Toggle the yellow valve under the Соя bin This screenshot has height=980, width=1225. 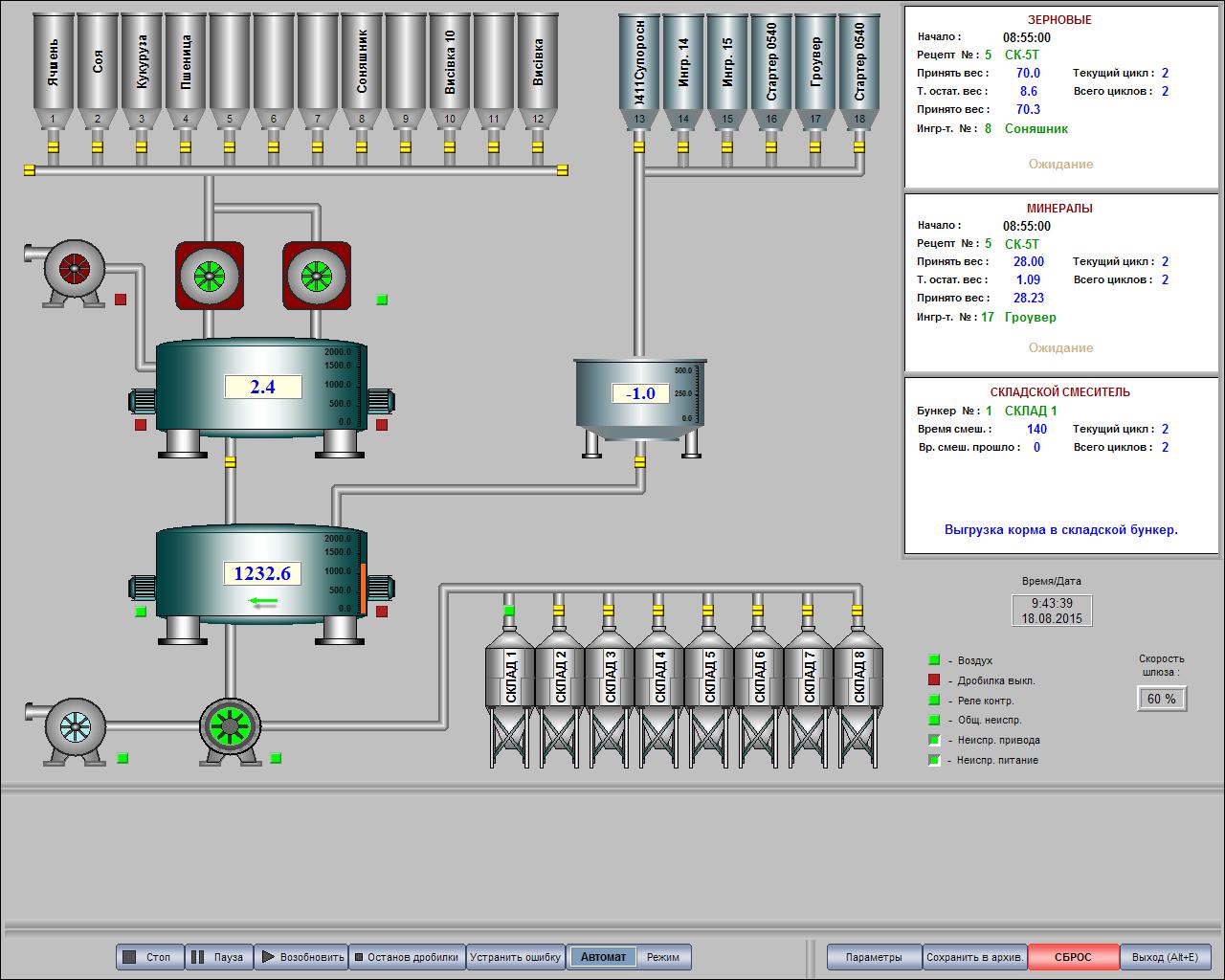coord(98,147)
